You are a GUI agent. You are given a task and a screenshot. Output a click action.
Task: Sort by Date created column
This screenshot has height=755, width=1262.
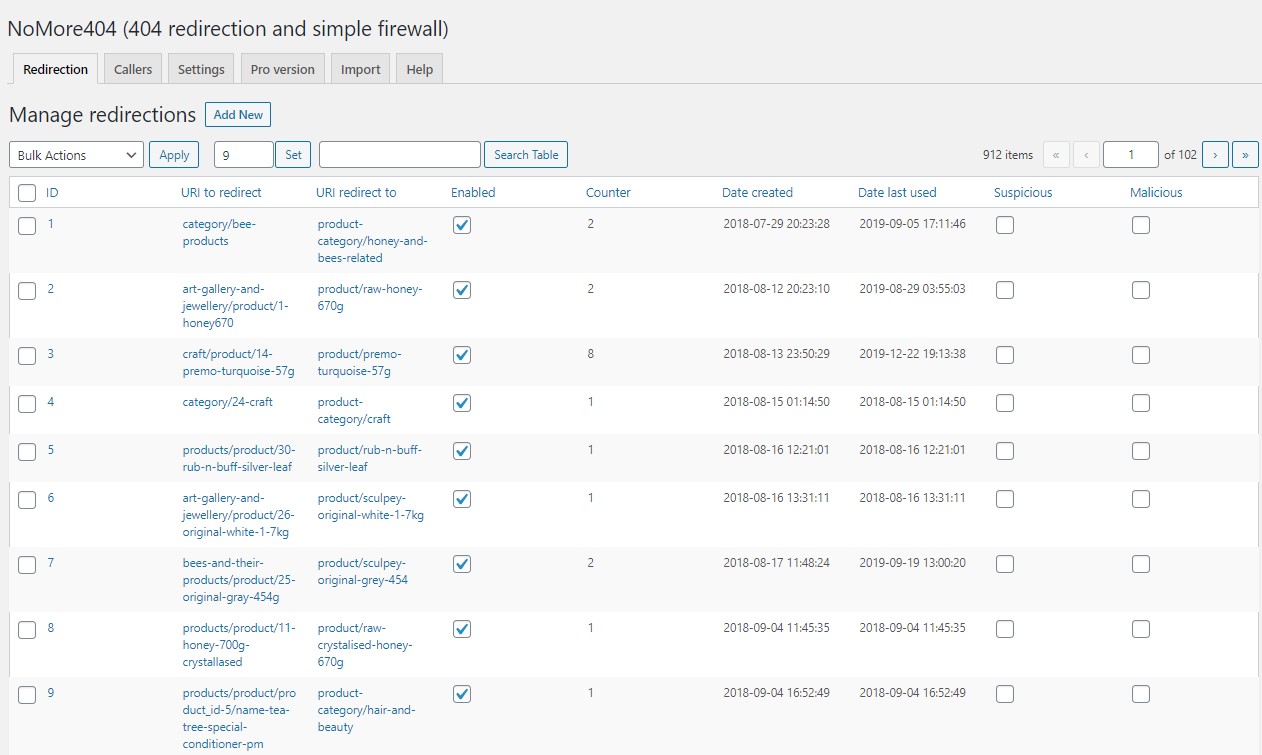pos(757,193)
